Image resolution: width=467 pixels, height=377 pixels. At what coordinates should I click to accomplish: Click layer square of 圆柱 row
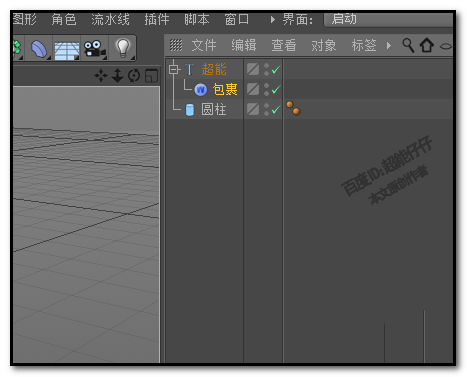pos(253,109)
